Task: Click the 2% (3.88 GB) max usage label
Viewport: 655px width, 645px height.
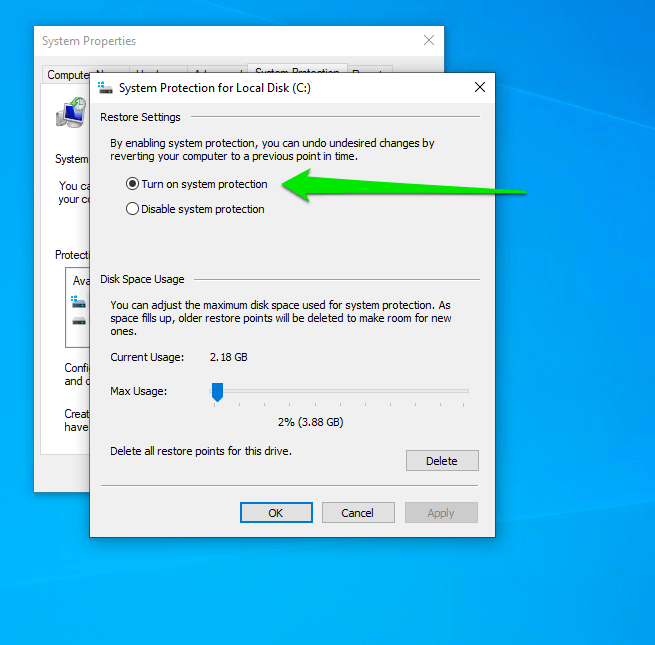Action: [310, 422]
